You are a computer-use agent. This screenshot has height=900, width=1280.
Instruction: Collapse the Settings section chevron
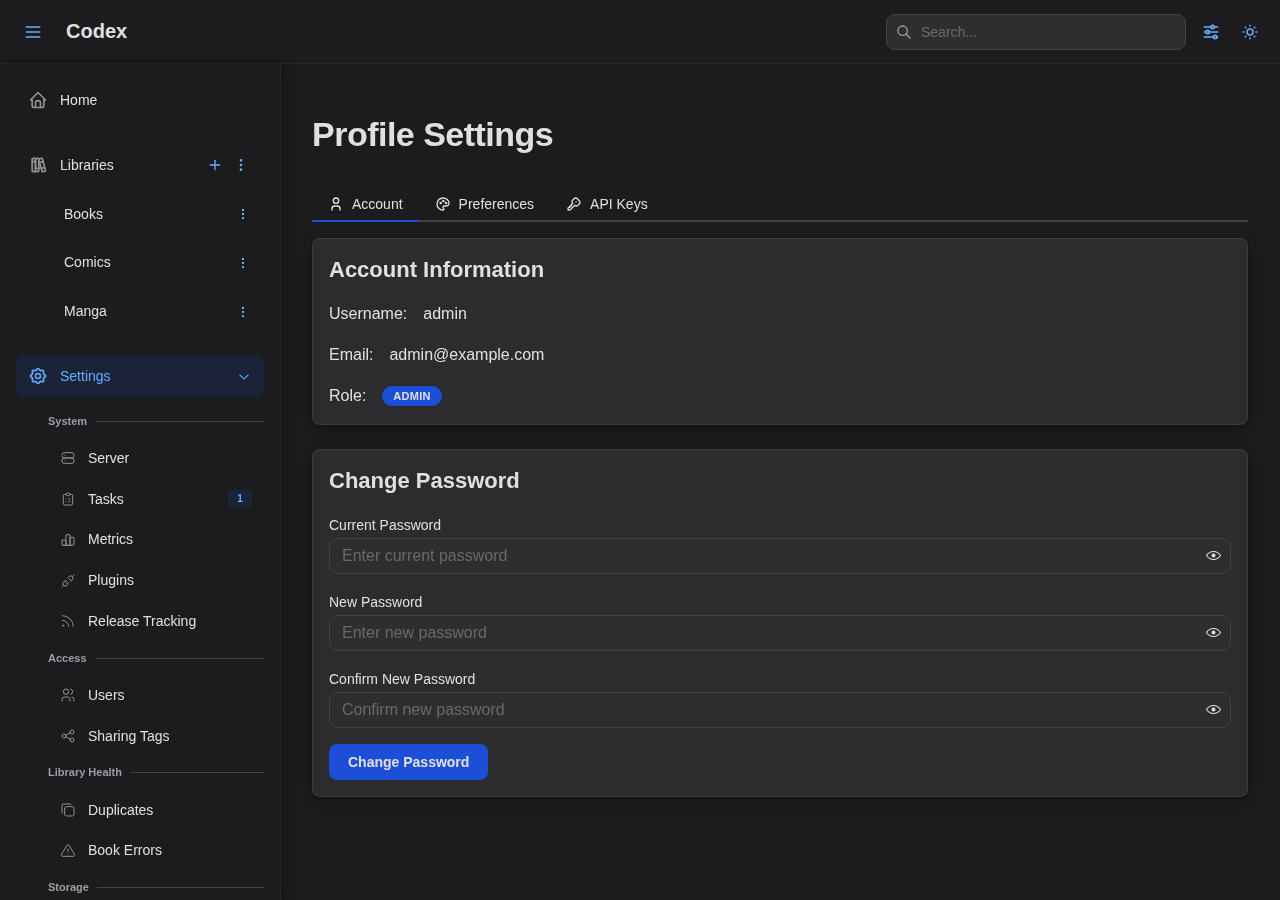tap(244, 377)
